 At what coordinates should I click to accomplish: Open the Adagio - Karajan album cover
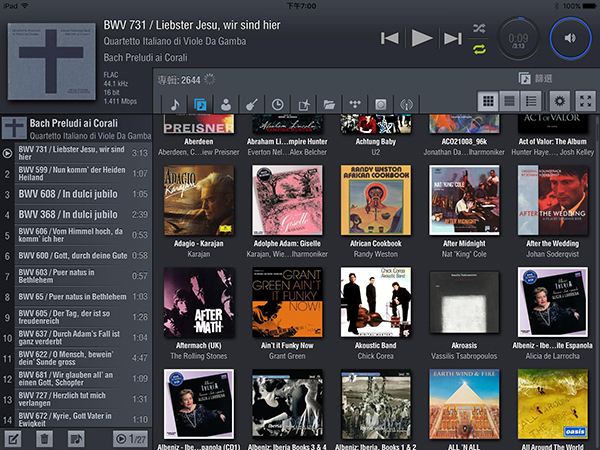pos(199,200)
